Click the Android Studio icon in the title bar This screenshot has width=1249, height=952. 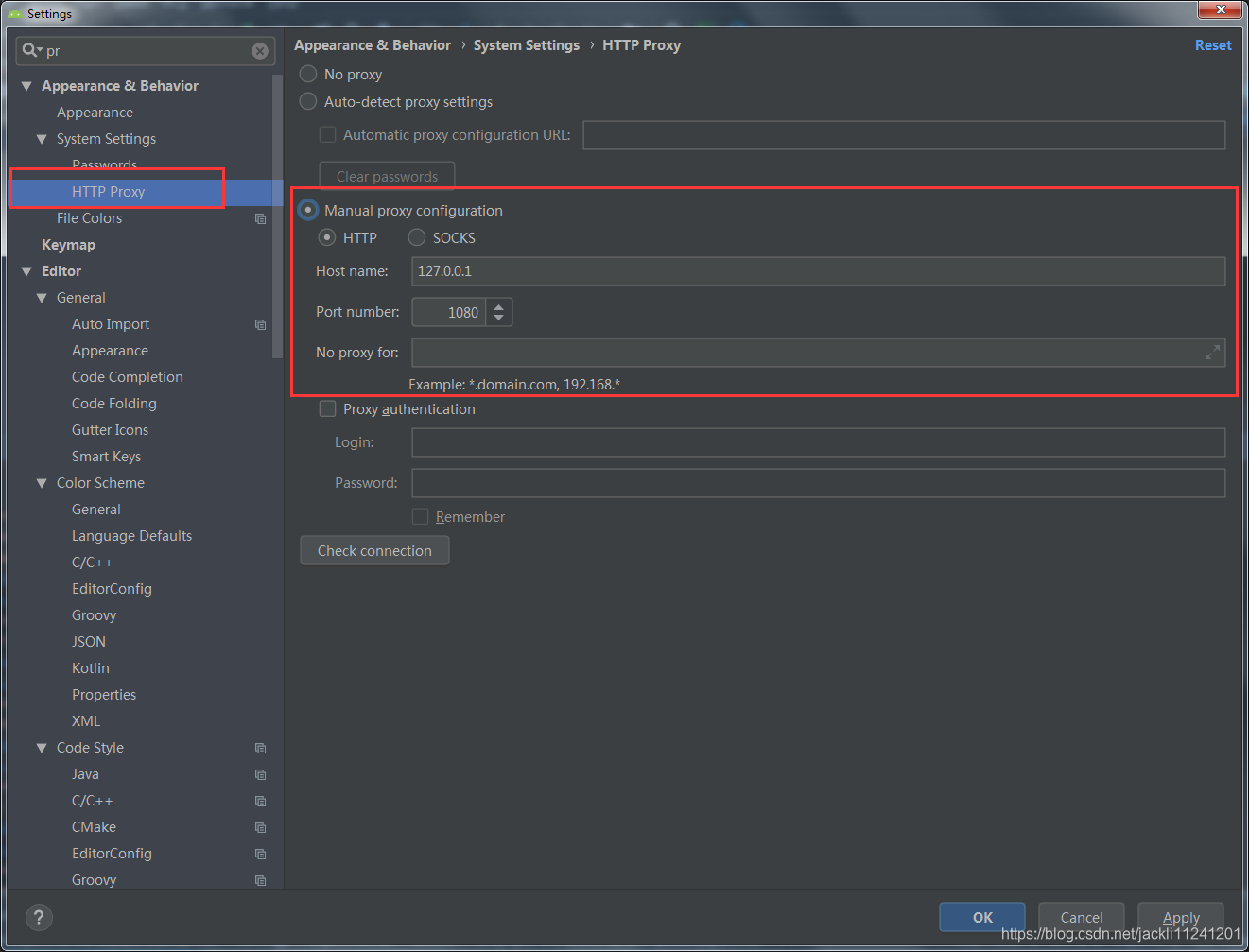tap(15, 14)
